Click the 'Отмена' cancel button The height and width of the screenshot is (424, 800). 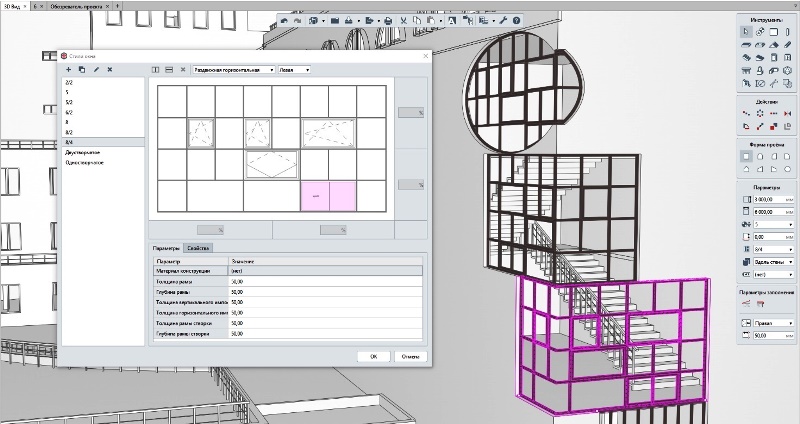pos(410,357)
